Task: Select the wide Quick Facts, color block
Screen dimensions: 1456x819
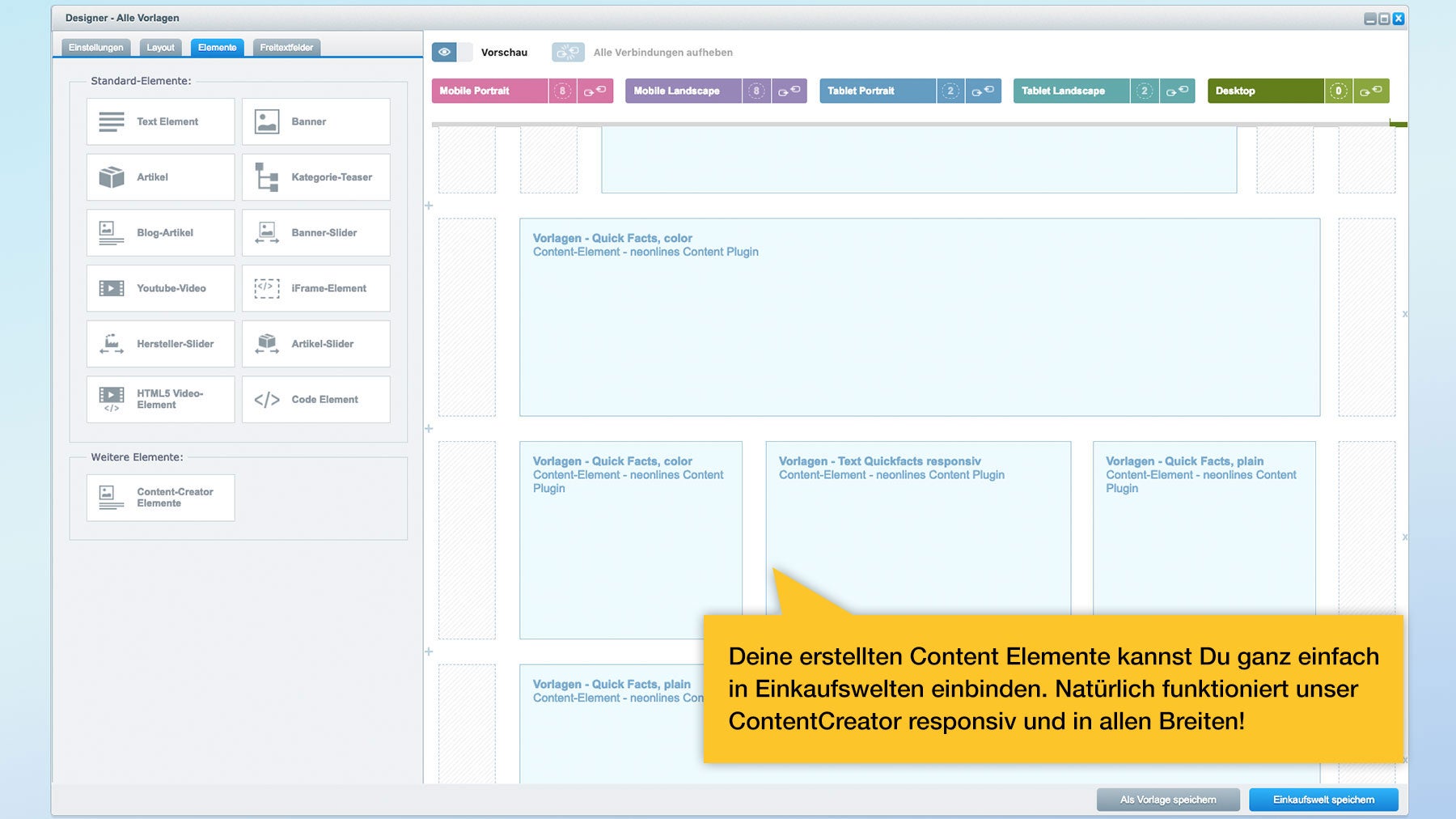Action: pos(920,317)
